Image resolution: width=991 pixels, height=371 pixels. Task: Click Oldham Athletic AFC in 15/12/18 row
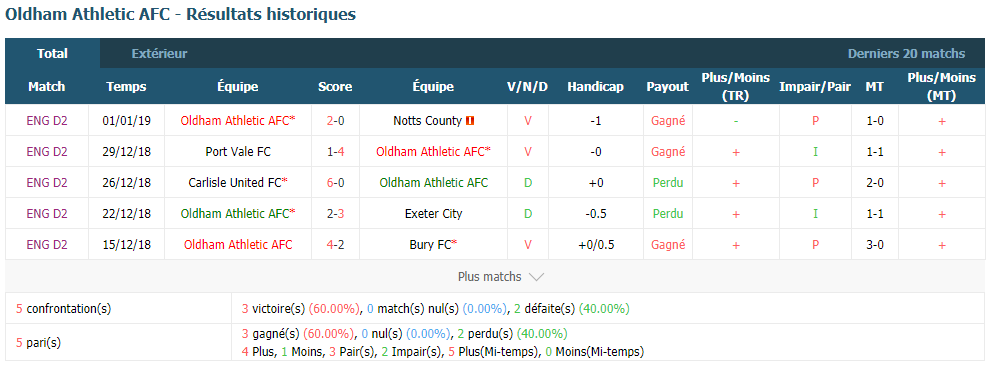coord(238,245)
